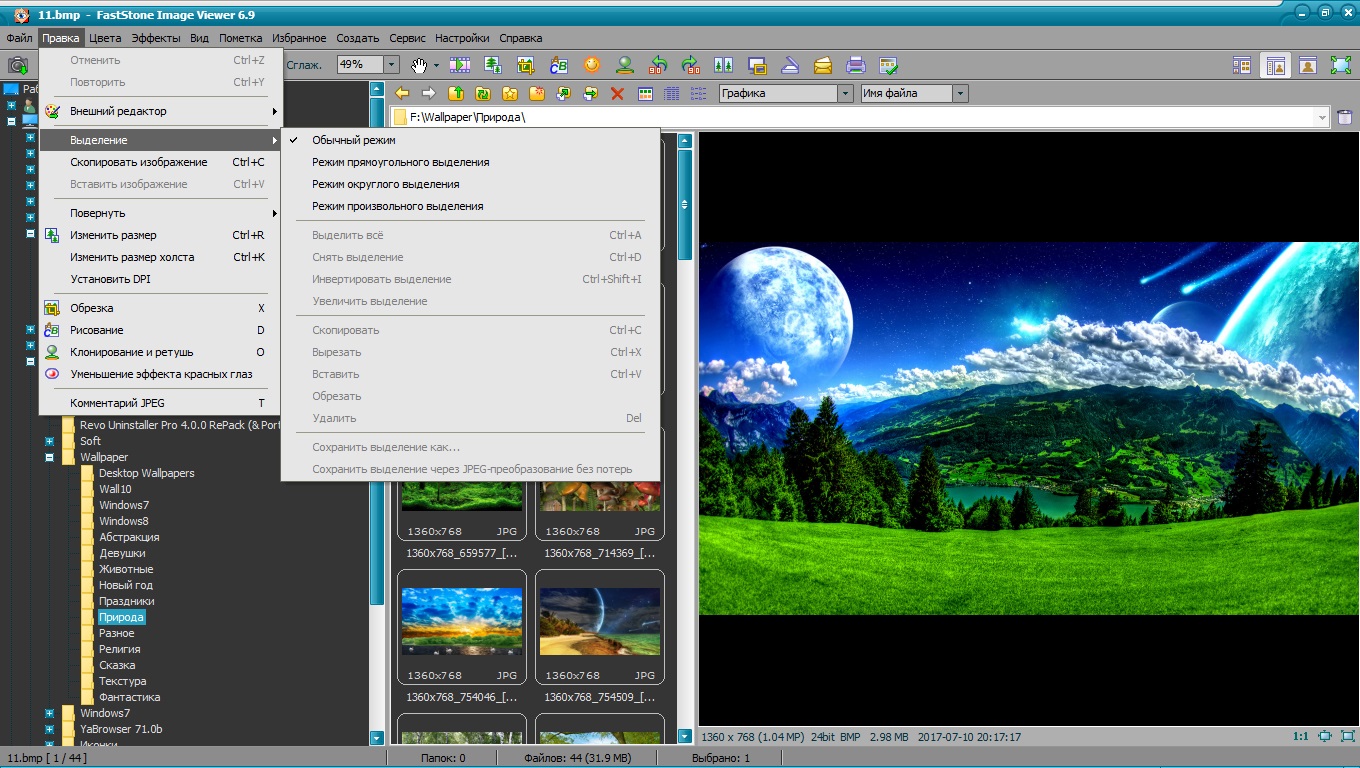Select the 'Фантастика' folder in tree
This screenshot has width=1360, height=768.
[129, 697]
